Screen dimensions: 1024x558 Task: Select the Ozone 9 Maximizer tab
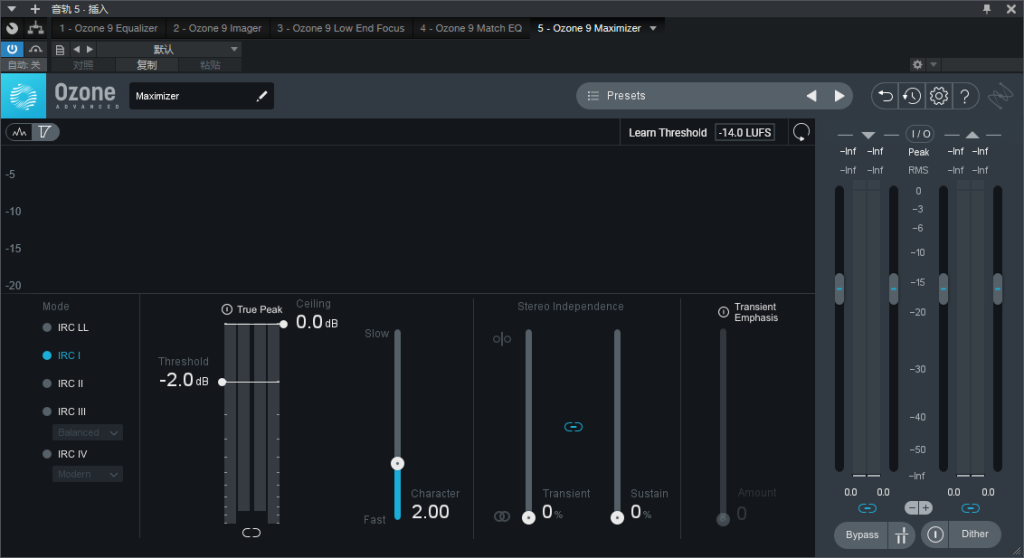[x=589, y=28]
